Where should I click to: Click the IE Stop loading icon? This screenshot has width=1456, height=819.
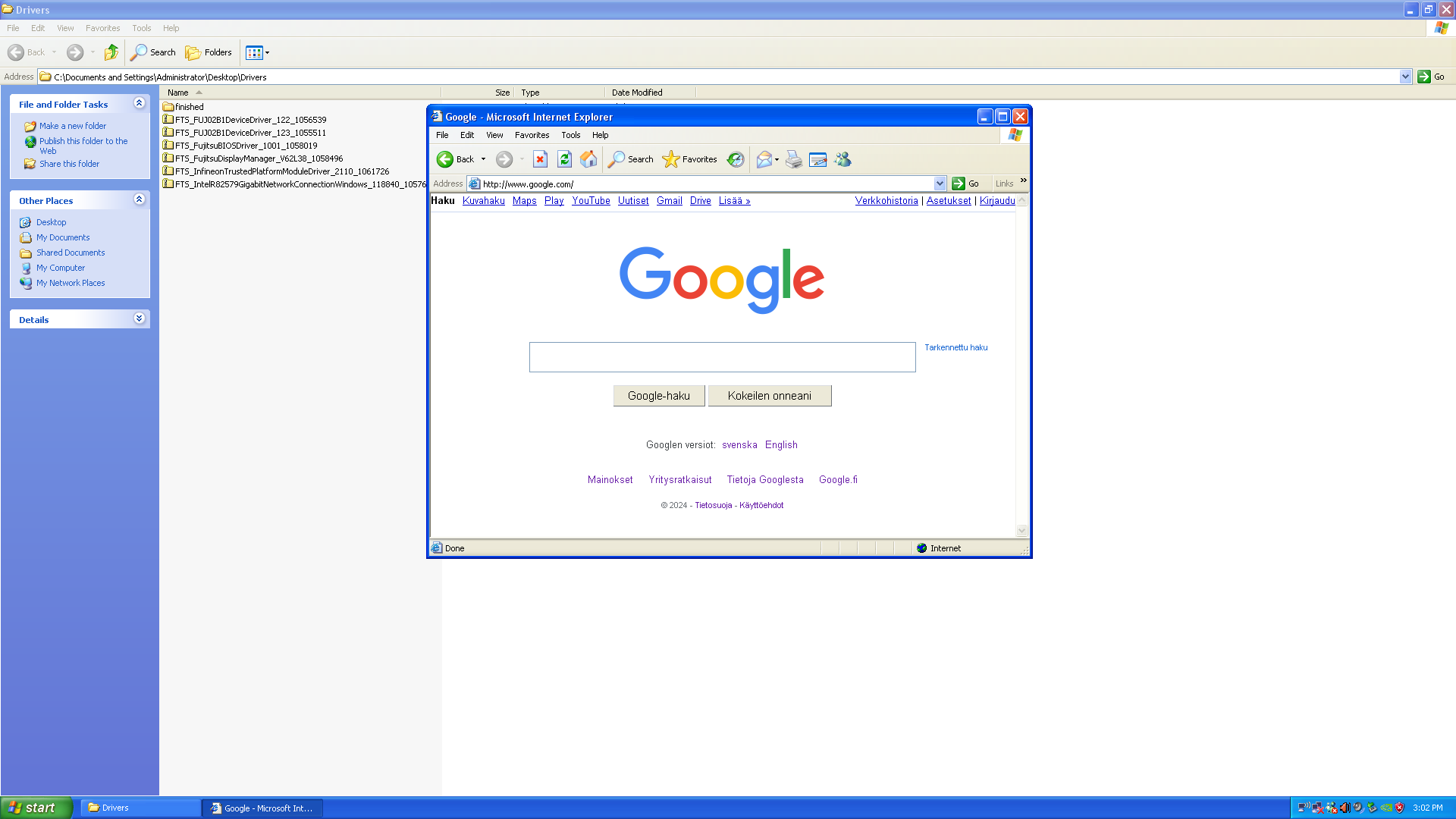tap(540, 159)
